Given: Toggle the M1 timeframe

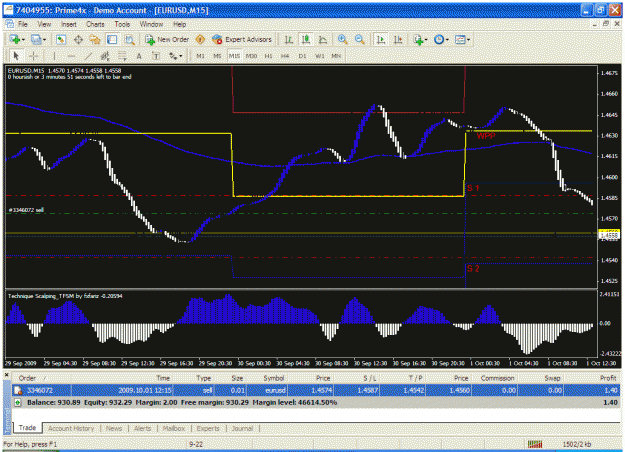Looking at the screenshot, I should tap(200, 56).
